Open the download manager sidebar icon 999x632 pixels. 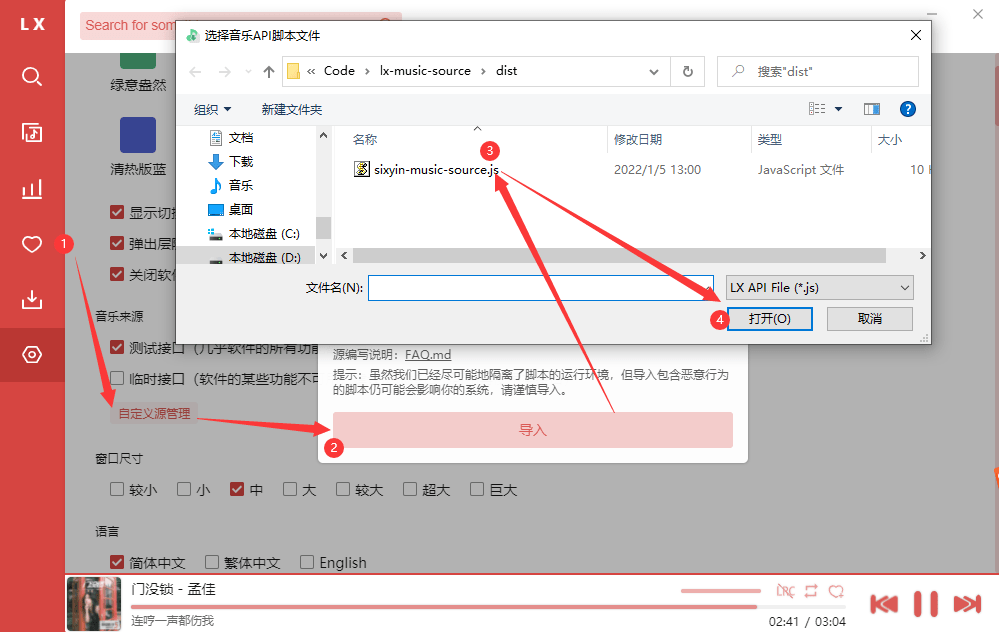[31, 298]
